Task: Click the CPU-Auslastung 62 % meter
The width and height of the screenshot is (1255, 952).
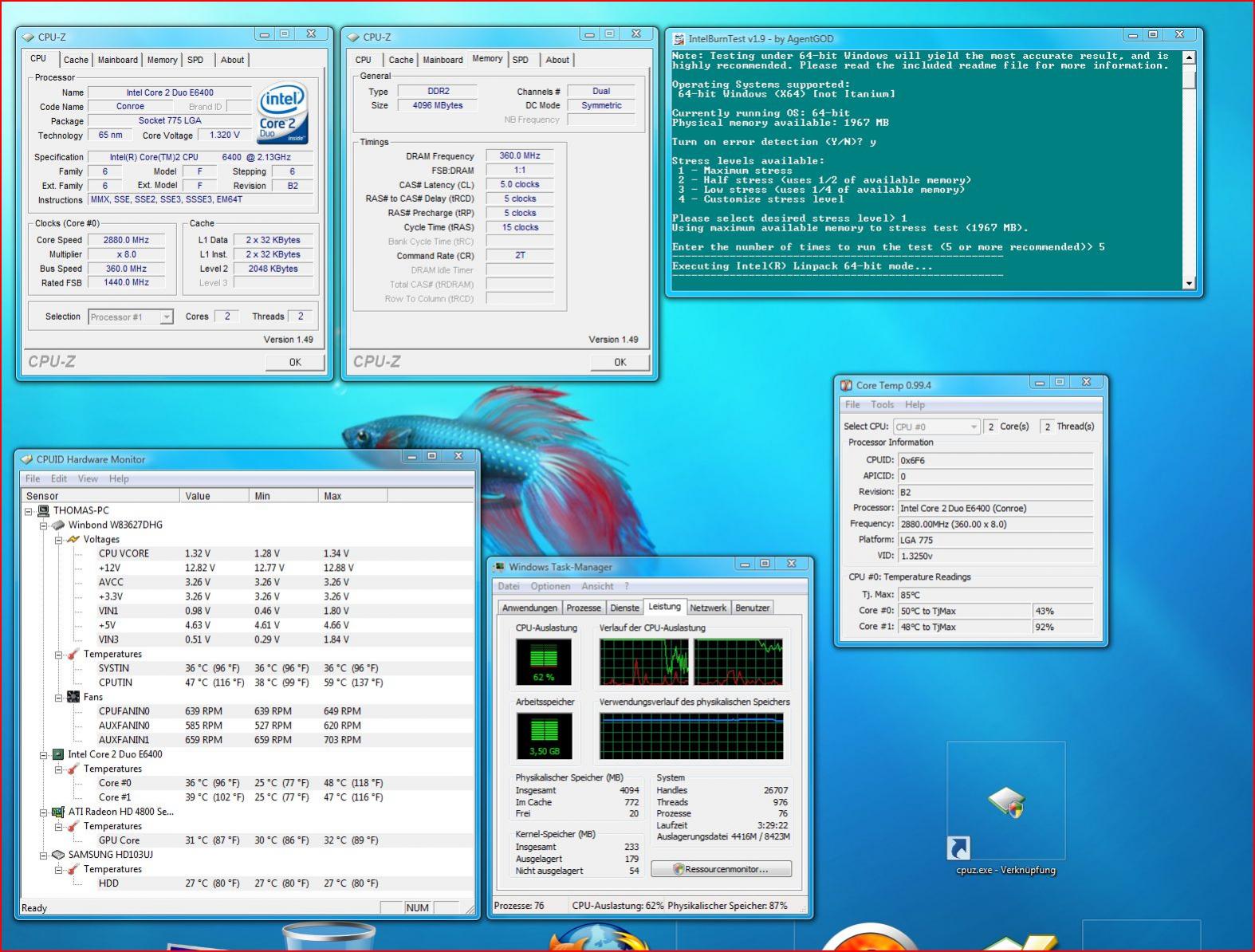Action: 544,662
